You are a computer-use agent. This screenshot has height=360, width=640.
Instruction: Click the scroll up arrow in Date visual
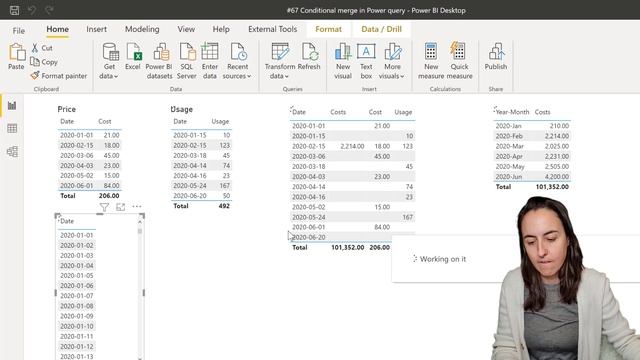click(x=140, y=222)
